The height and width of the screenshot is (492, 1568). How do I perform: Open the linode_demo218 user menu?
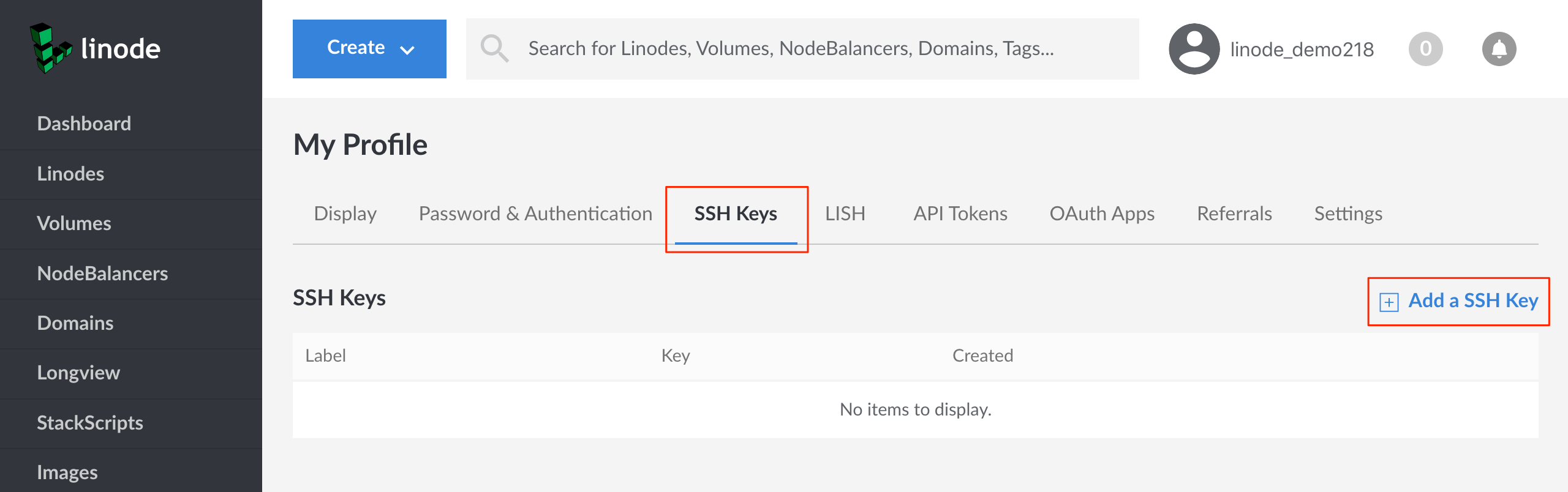click(1302, 50)
